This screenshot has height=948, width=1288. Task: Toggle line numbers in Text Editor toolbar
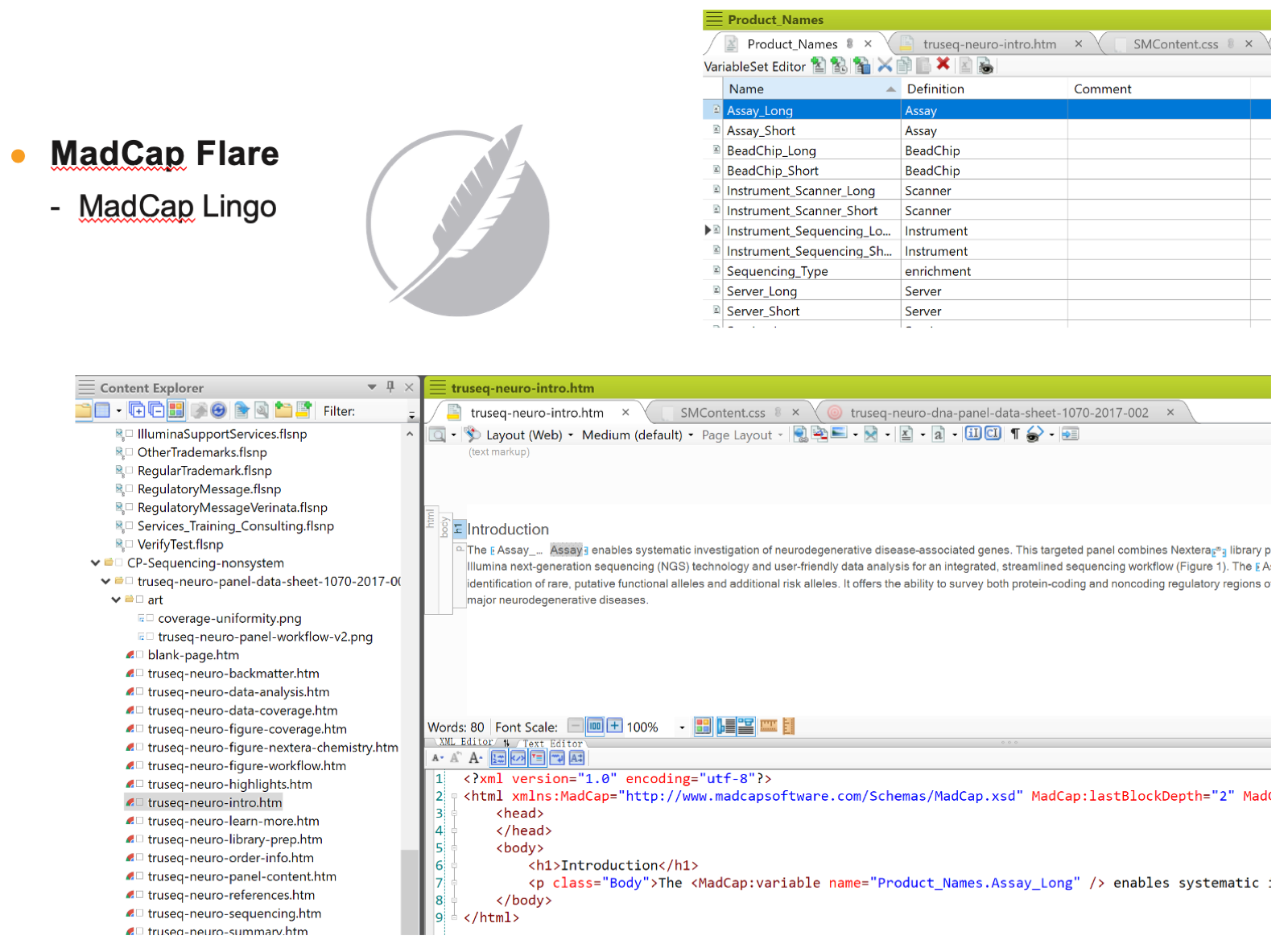pos(498,757)
